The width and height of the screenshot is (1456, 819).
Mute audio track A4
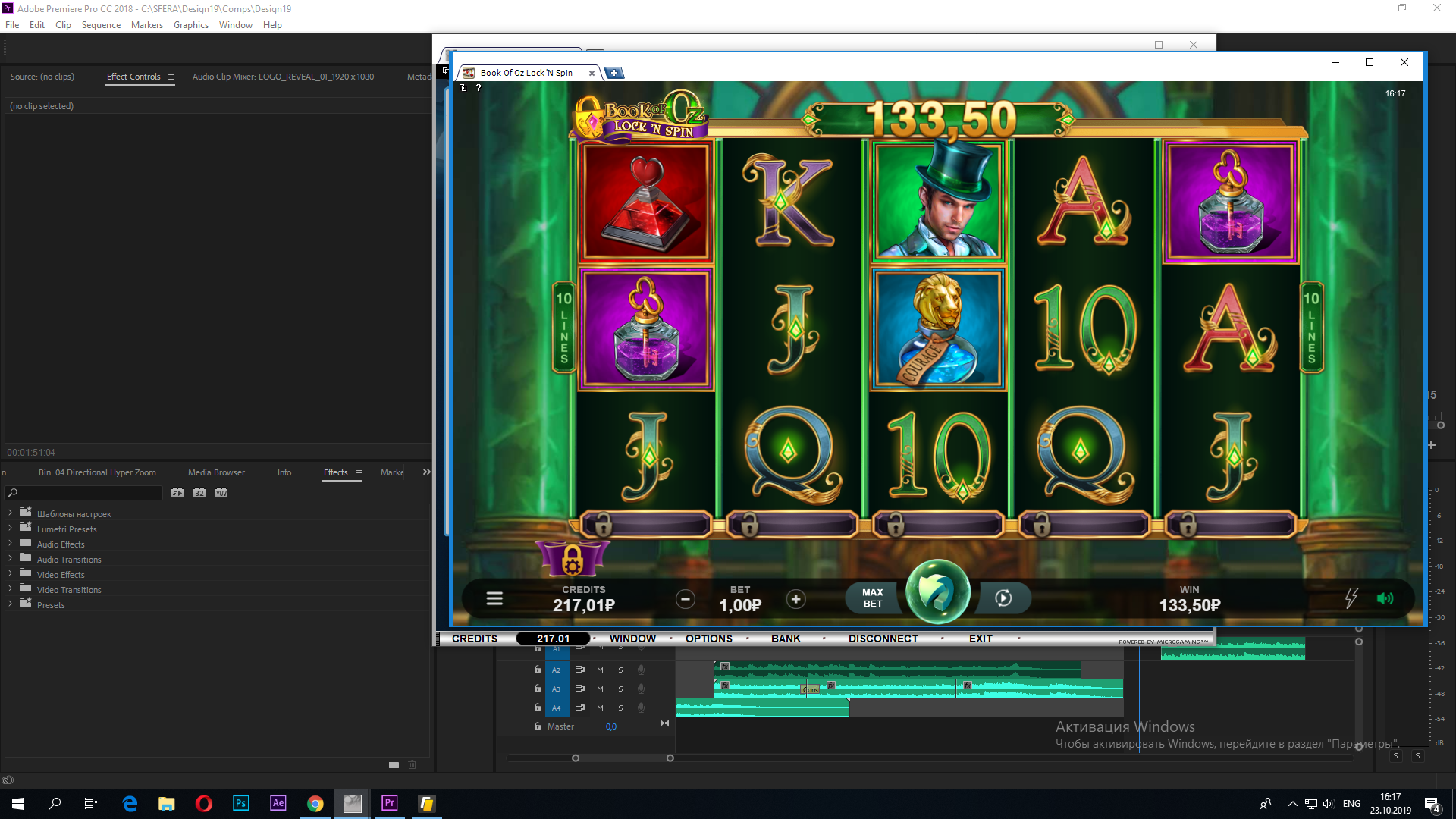[x=600, y=708]
